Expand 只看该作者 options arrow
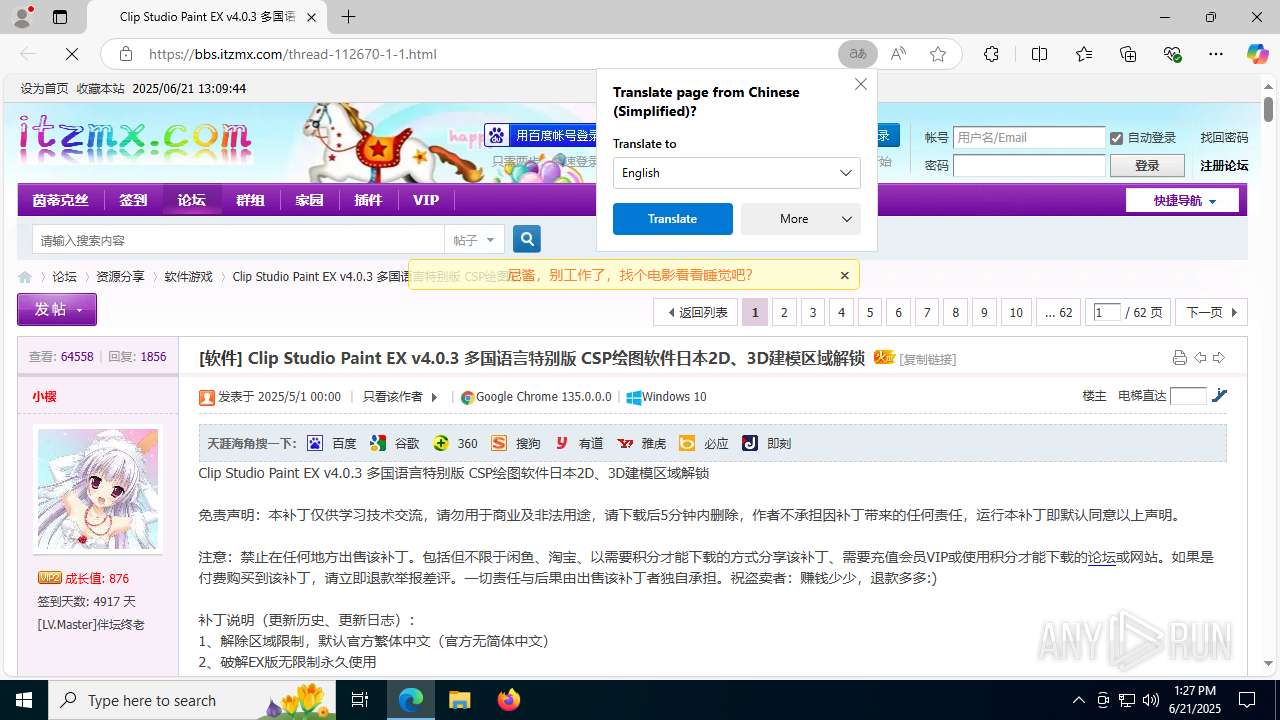 434,397
